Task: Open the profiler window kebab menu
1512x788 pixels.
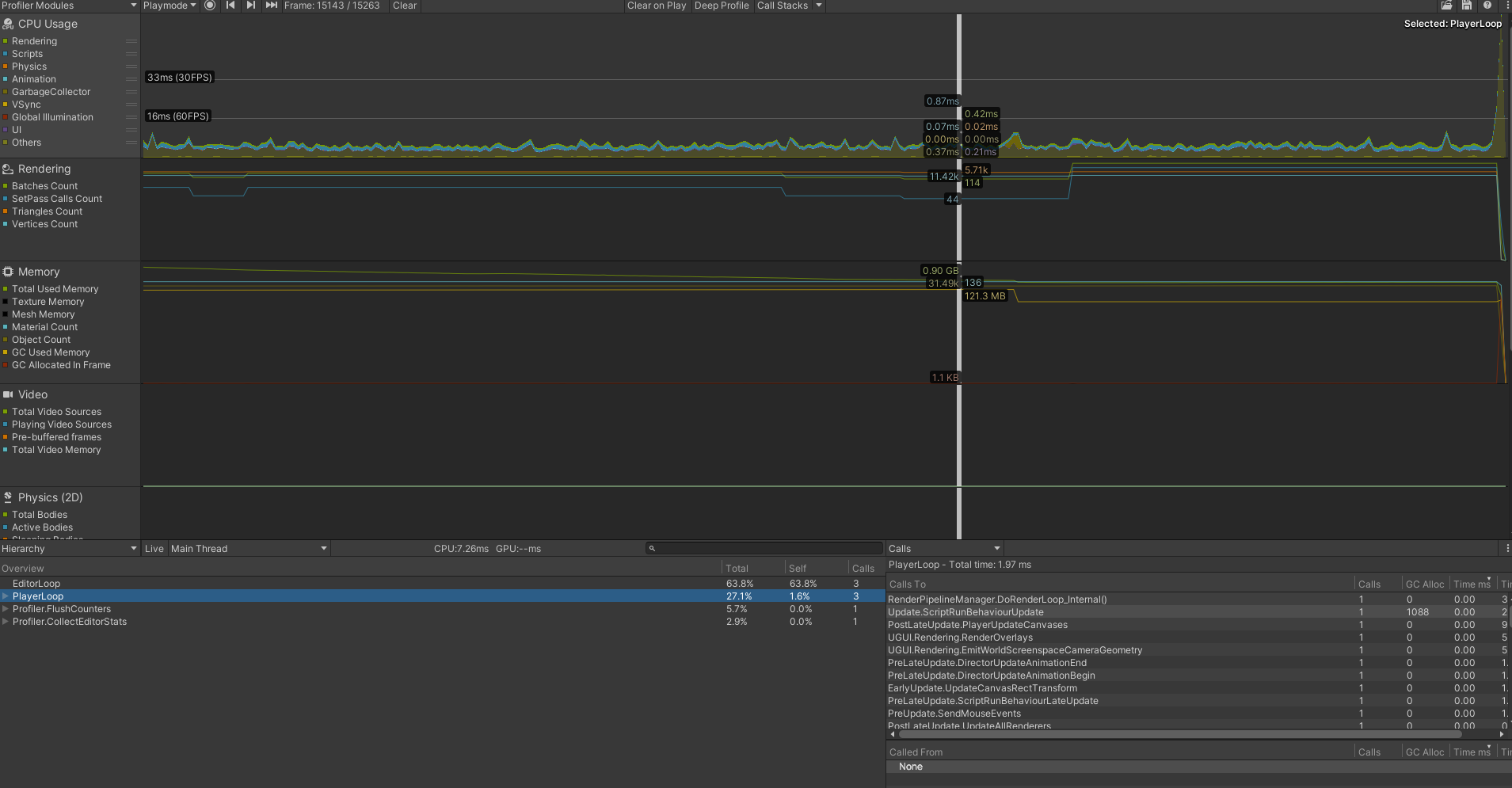Action: [1506, 6]
